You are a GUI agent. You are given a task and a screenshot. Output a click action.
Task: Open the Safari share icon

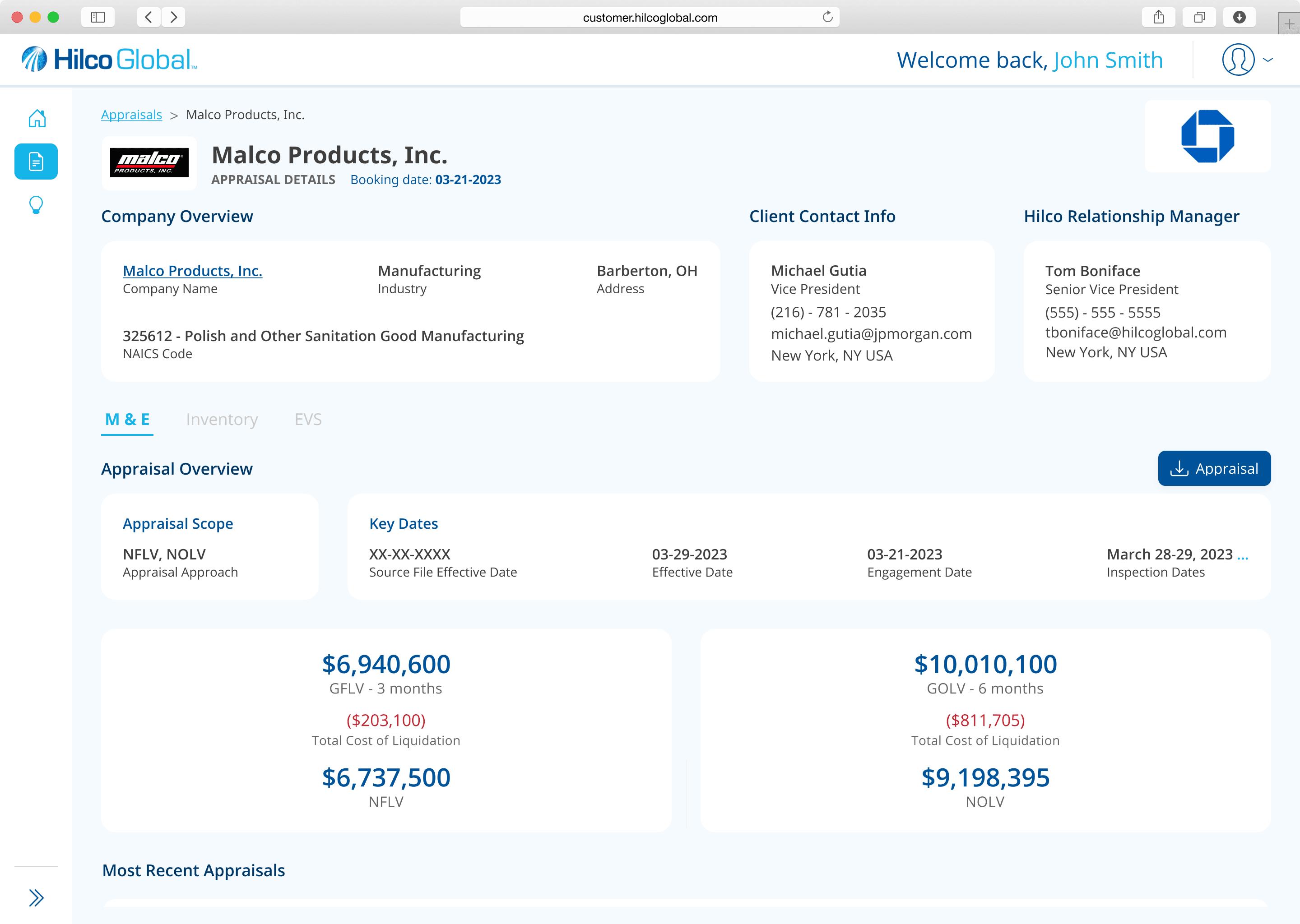coord(1158,17)
